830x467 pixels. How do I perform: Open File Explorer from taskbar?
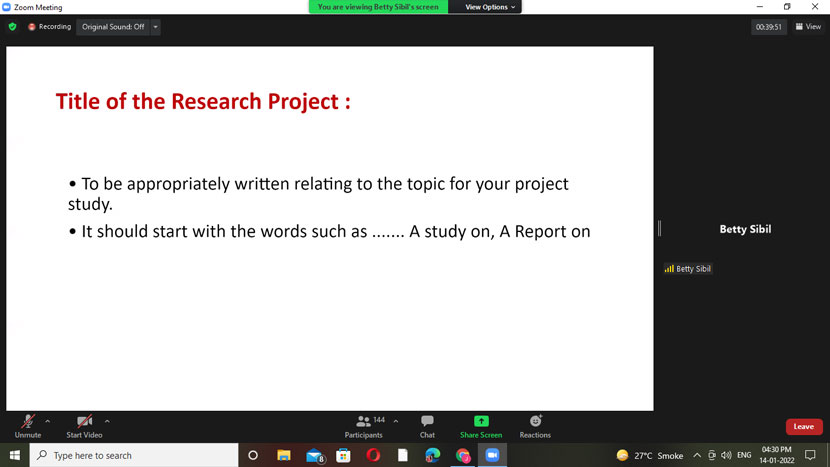(x=284, y=455)
